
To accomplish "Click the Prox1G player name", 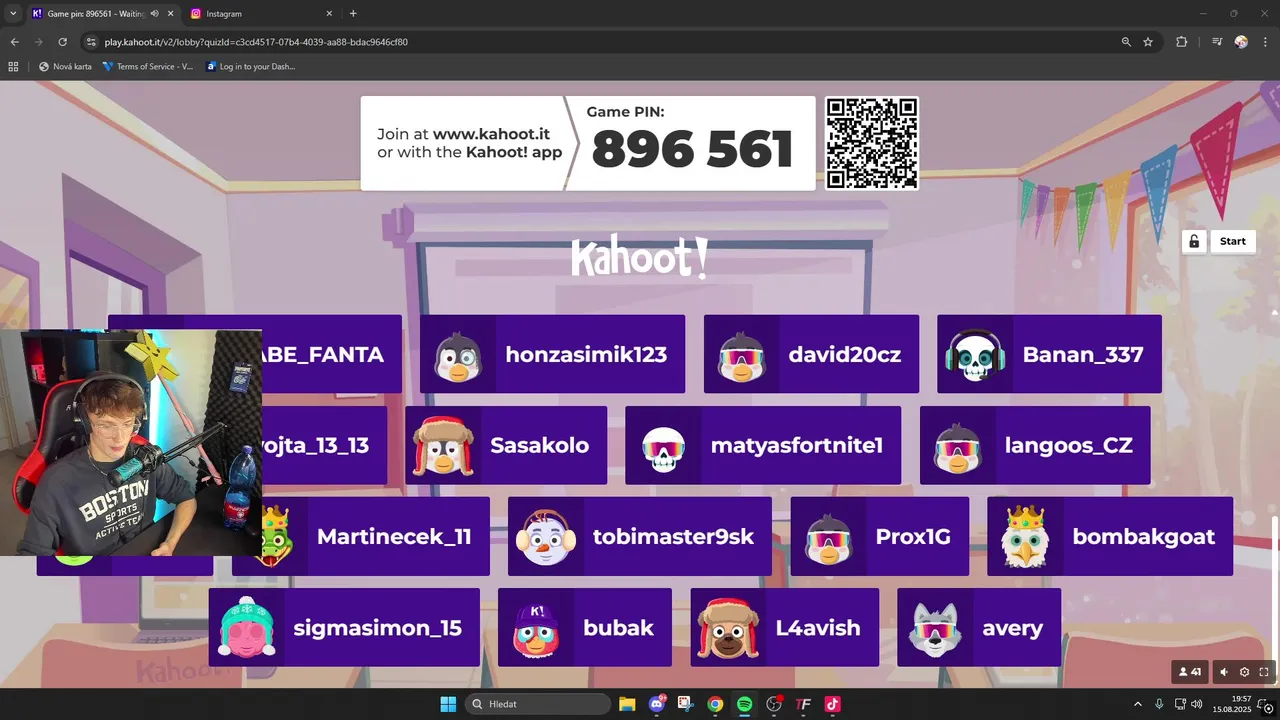I will coord(913,536).
